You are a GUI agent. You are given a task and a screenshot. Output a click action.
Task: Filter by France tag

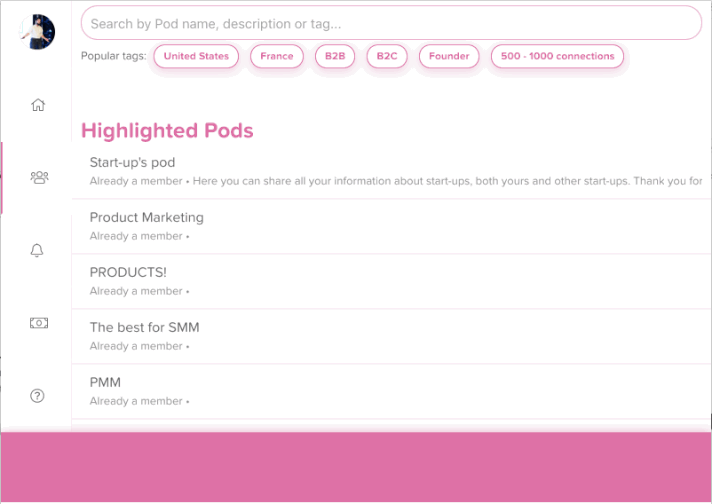(277, 56)
